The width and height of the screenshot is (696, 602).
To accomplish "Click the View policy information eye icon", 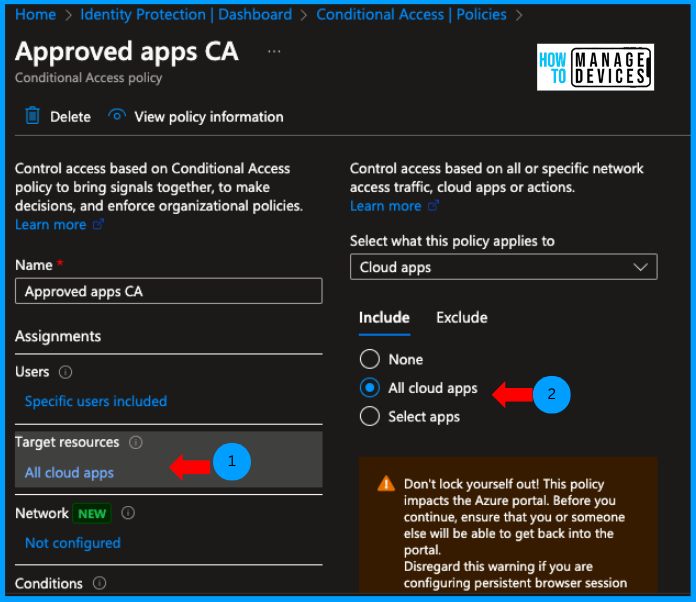I will (117, 116).
